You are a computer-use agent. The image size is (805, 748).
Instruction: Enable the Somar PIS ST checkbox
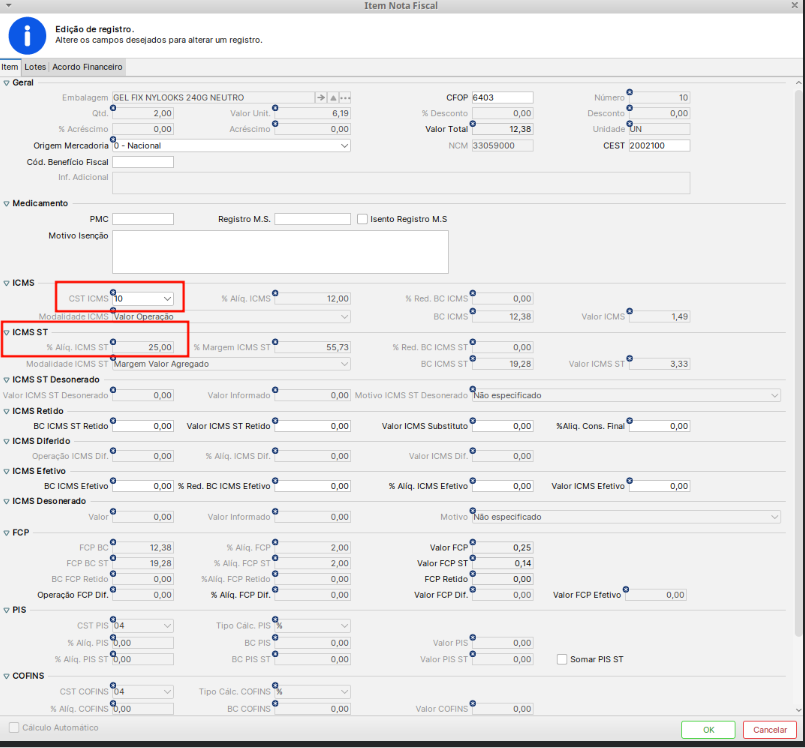pos(562,659)
